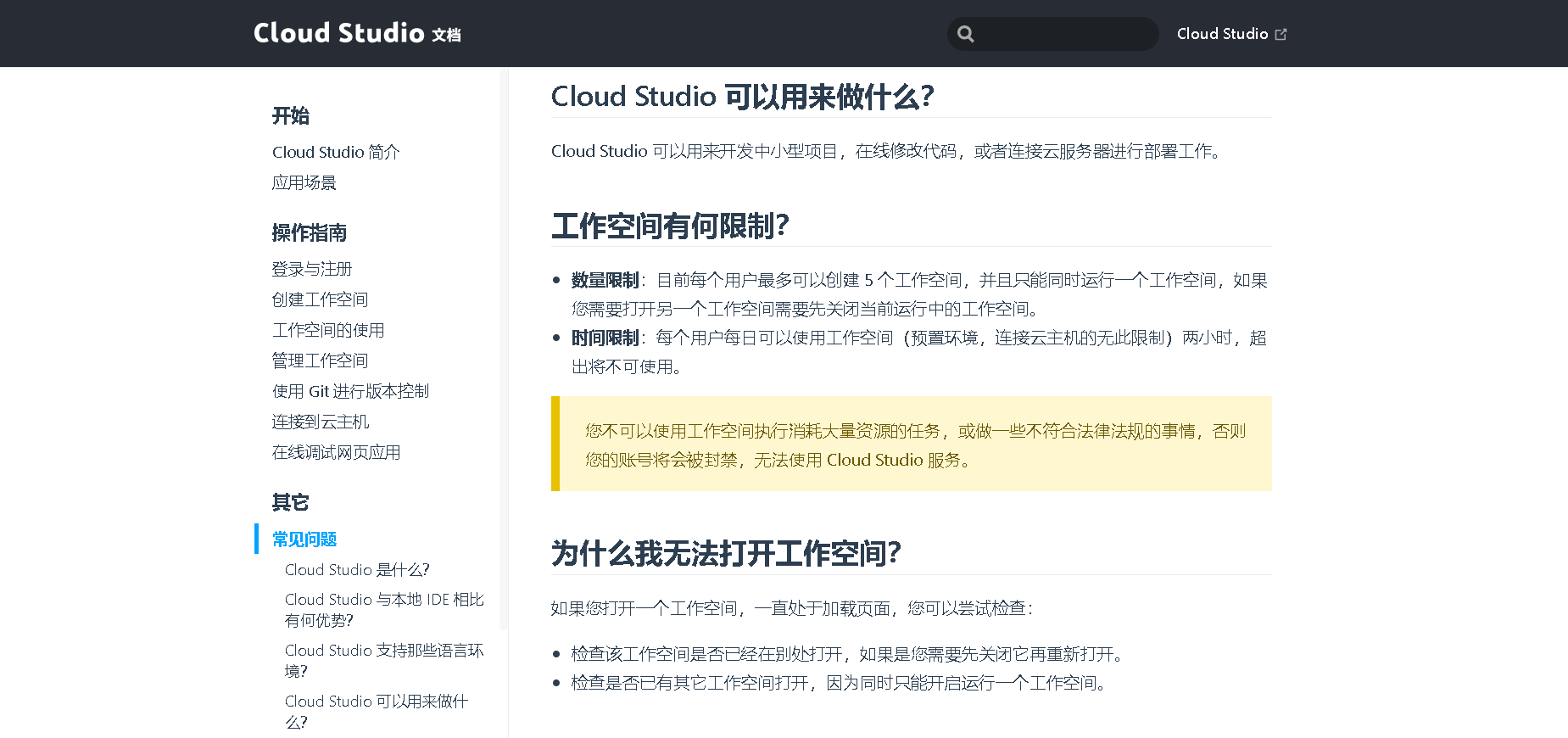Navigate to 管理工作空间
Screen dimensions: 1568x738
(x=320, y=361)
